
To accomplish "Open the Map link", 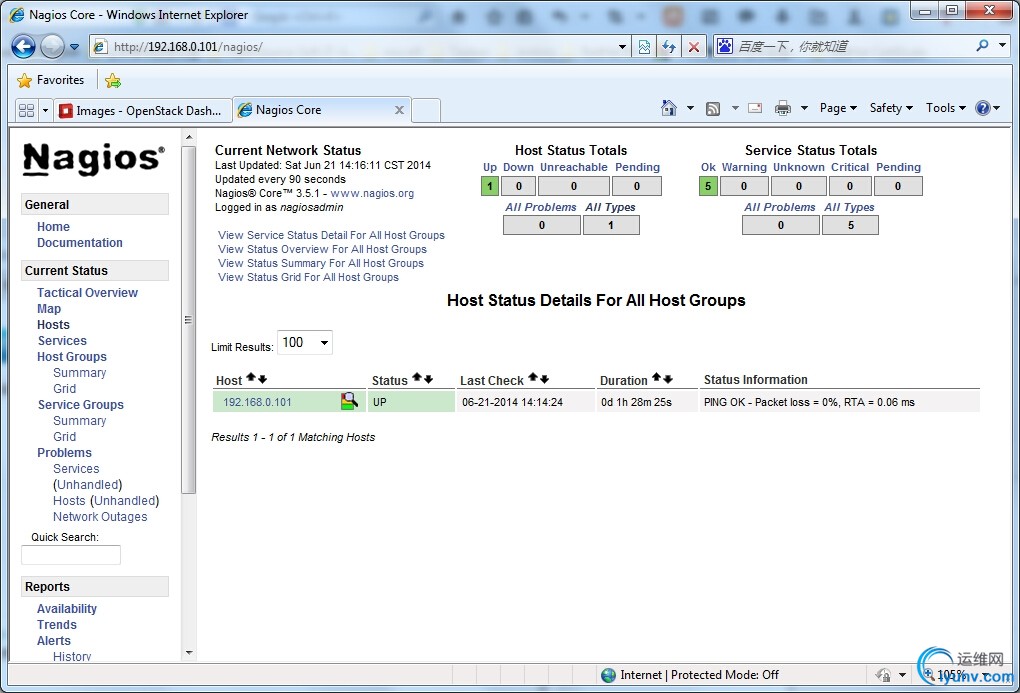I will point(49,309).
